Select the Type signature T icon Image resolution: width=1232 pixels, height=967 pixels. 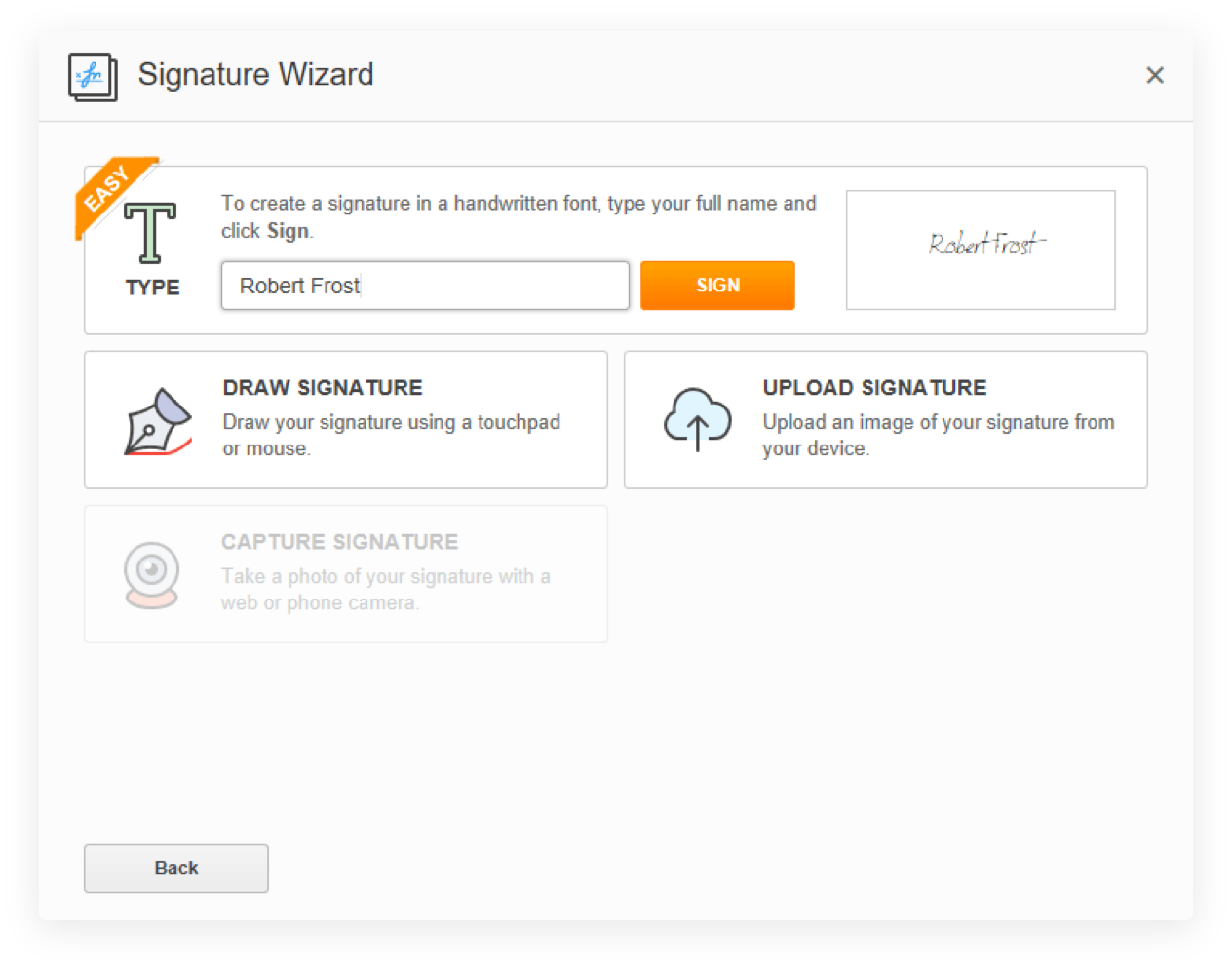[x=150, y=233]
